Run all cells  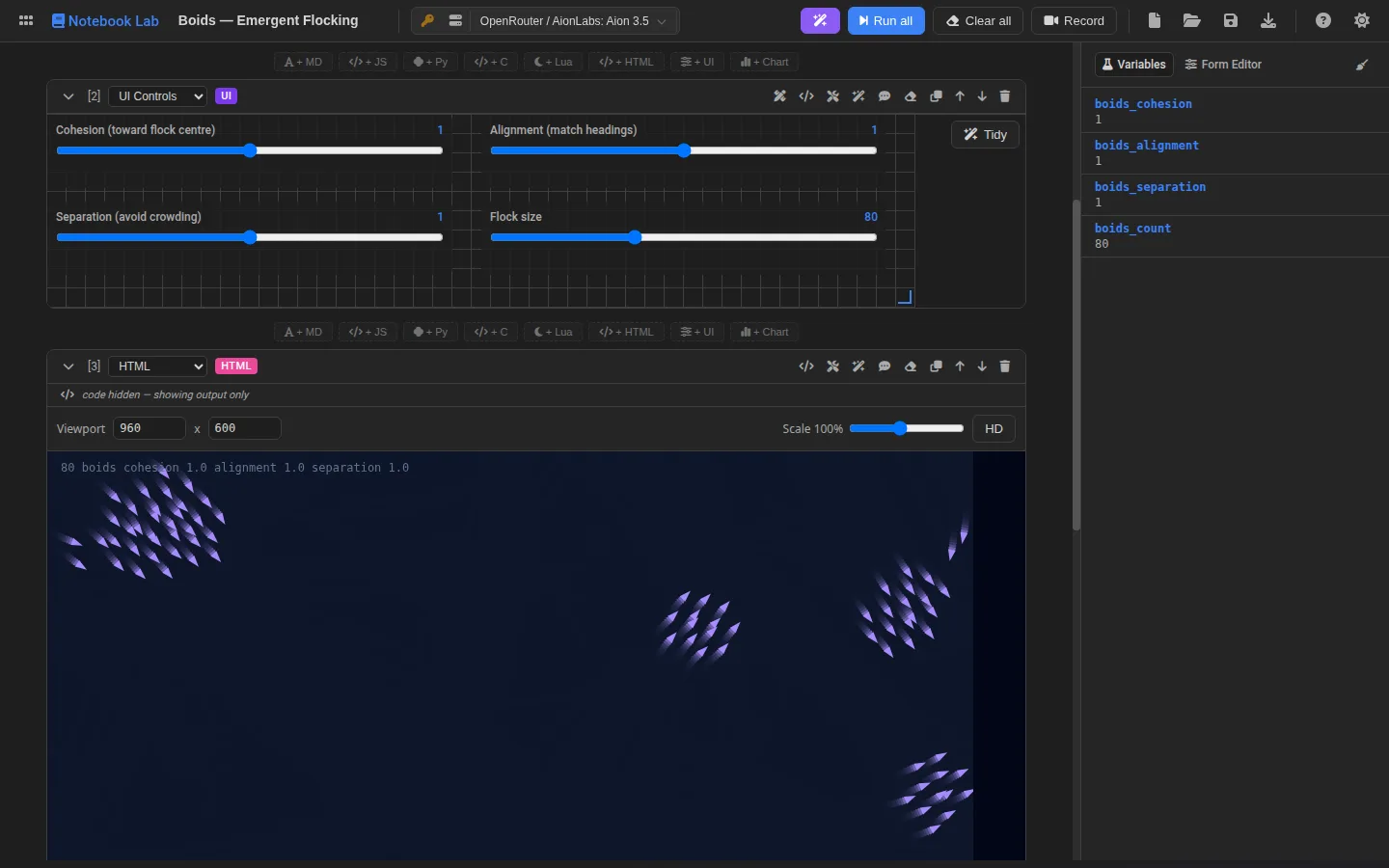[x=886, y=20]
